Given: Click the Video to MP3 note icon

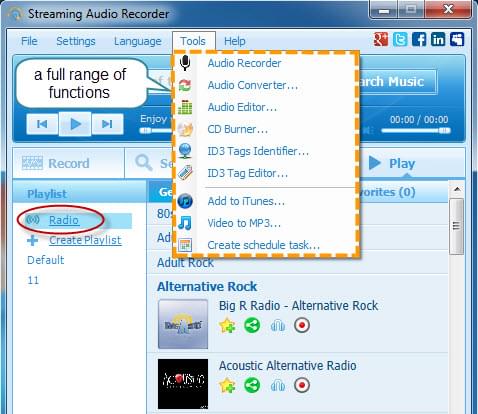Looking at the screenshot, I should (185, 223).
